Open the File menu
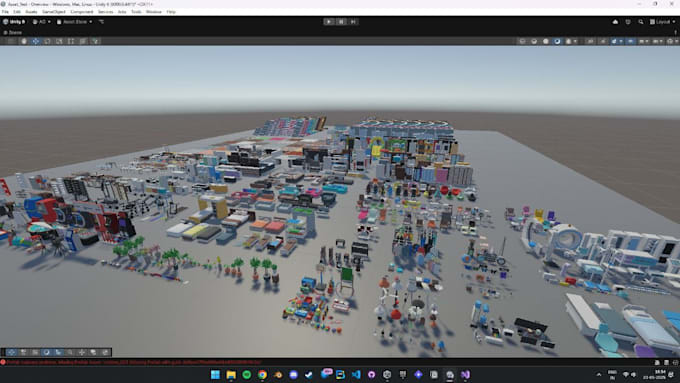 pos(5,12)
